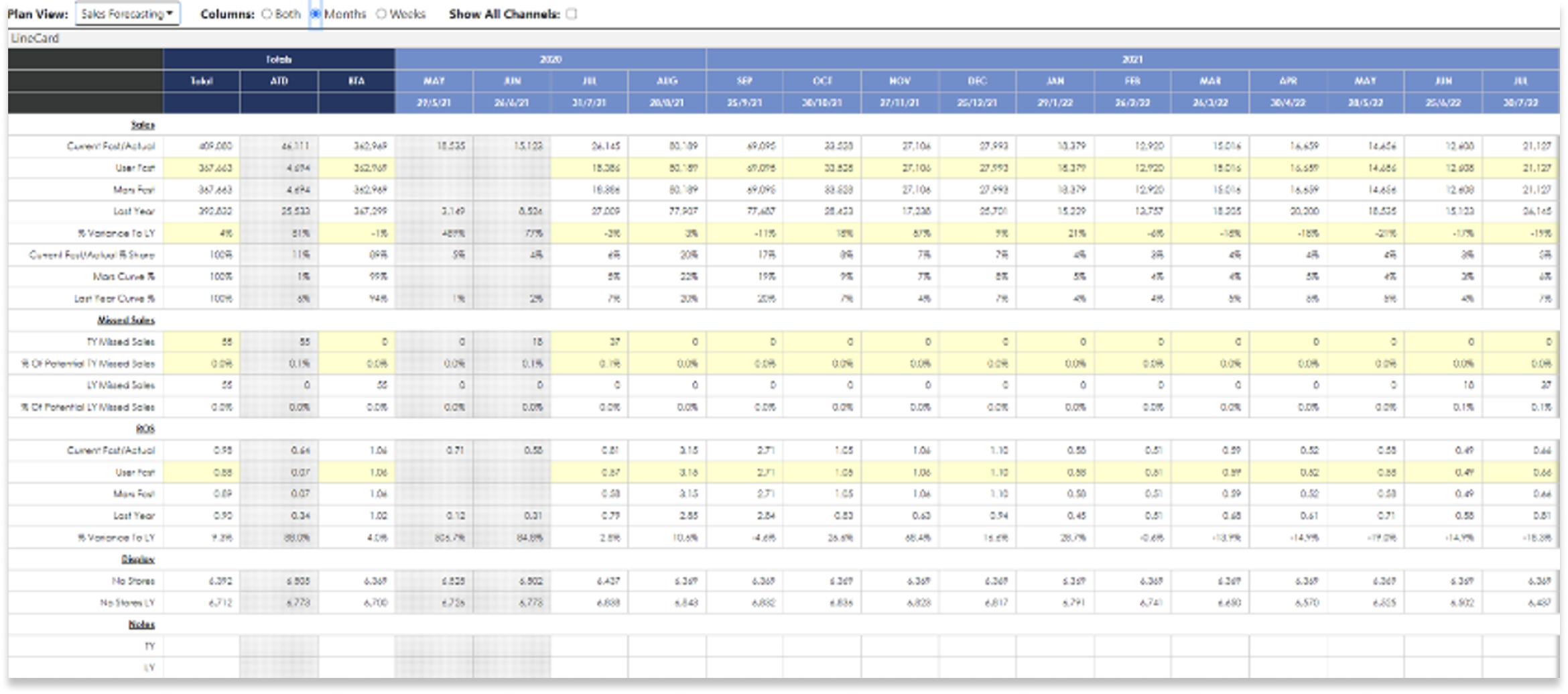This screenshot has height=694, width=1568.
Task: Click the No Stores LY row label
Action: tap(127, 603)
